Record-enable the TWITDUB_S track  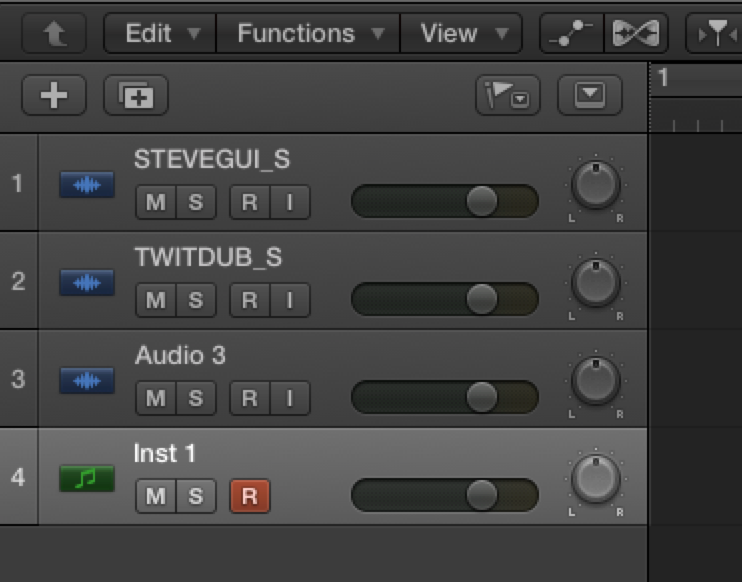click(250, 300)
